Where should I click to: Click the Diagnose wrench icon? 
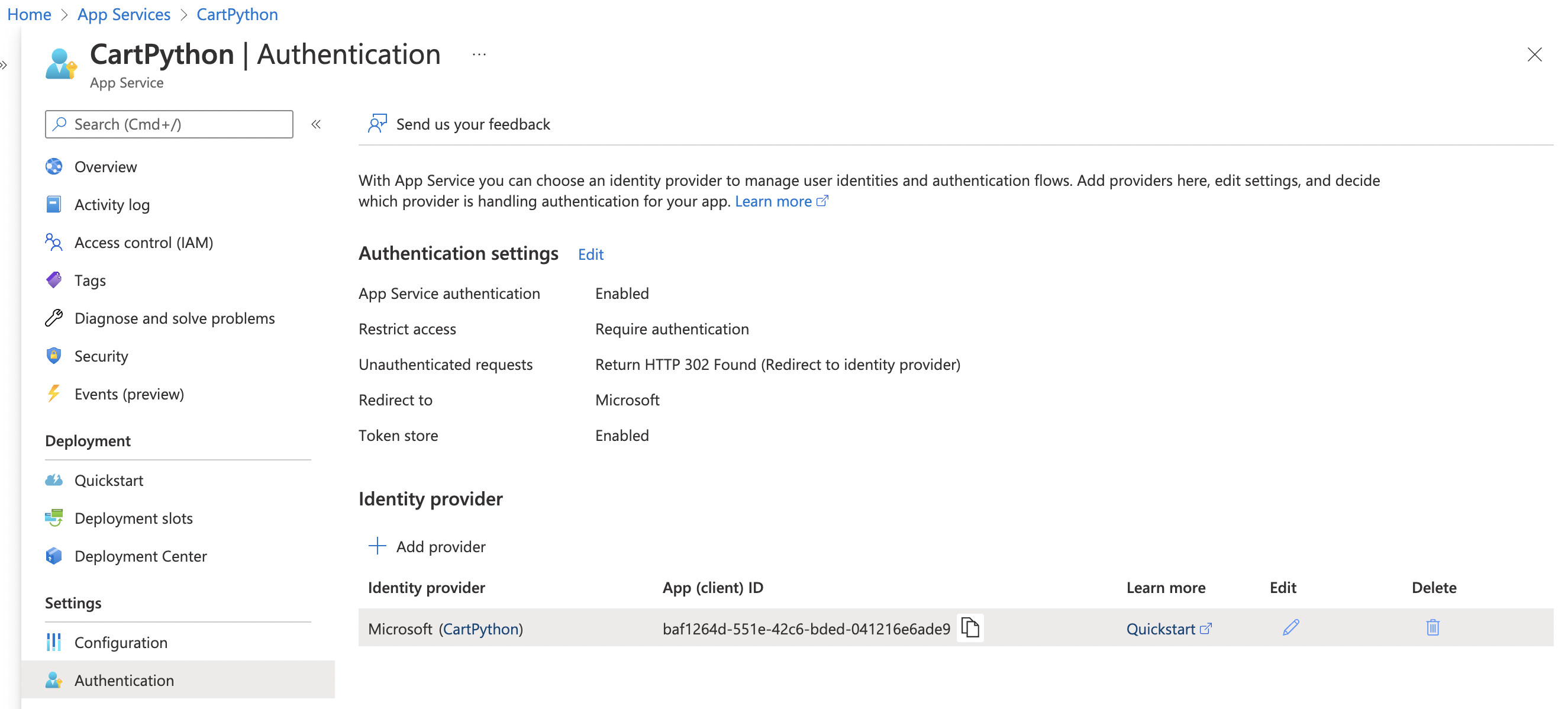[x=54, y=318]
